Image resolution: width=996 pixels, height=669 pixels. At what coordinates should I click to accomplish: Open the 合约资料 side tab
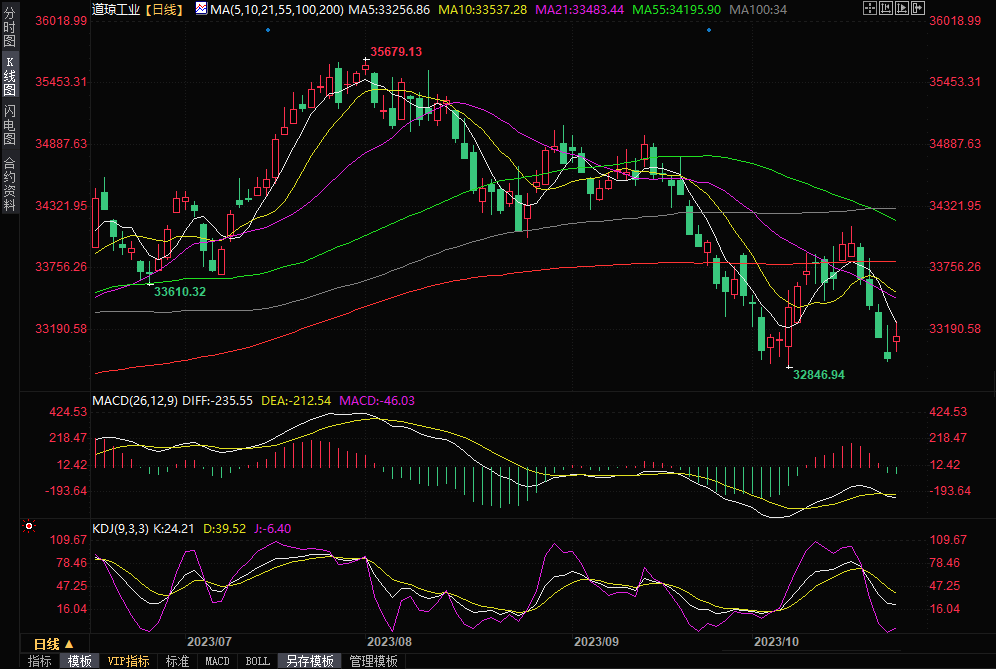[x=9, y=184]
